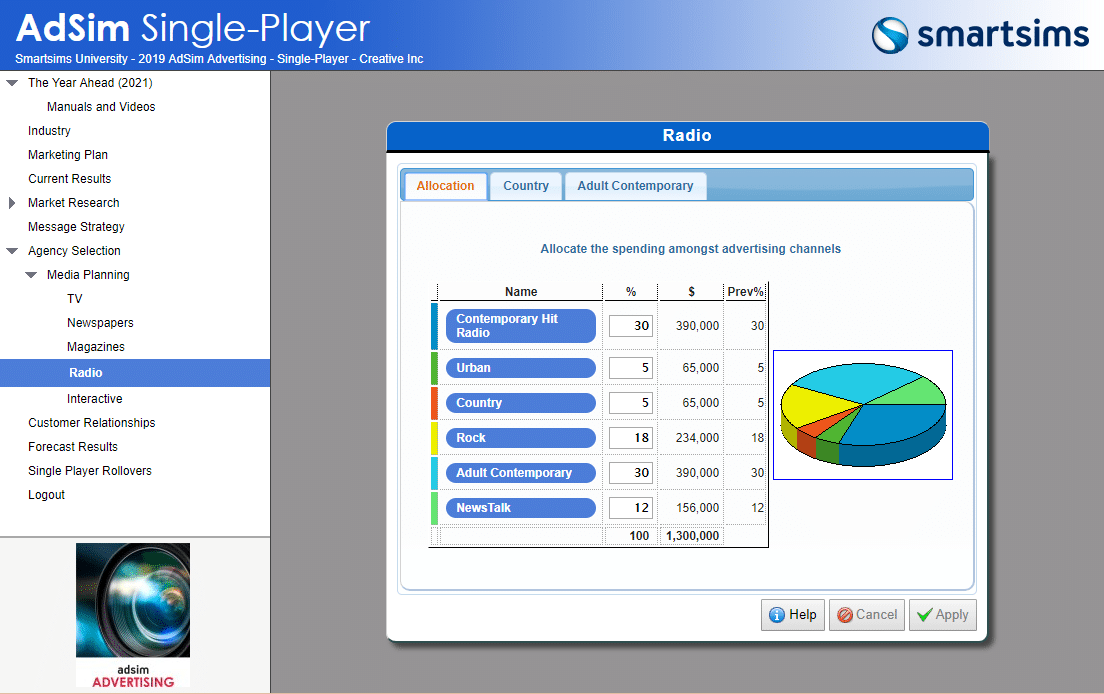The image size is (1104, 694).
Task: Collapse the Media Planning submenu
Action: [31, 275]
